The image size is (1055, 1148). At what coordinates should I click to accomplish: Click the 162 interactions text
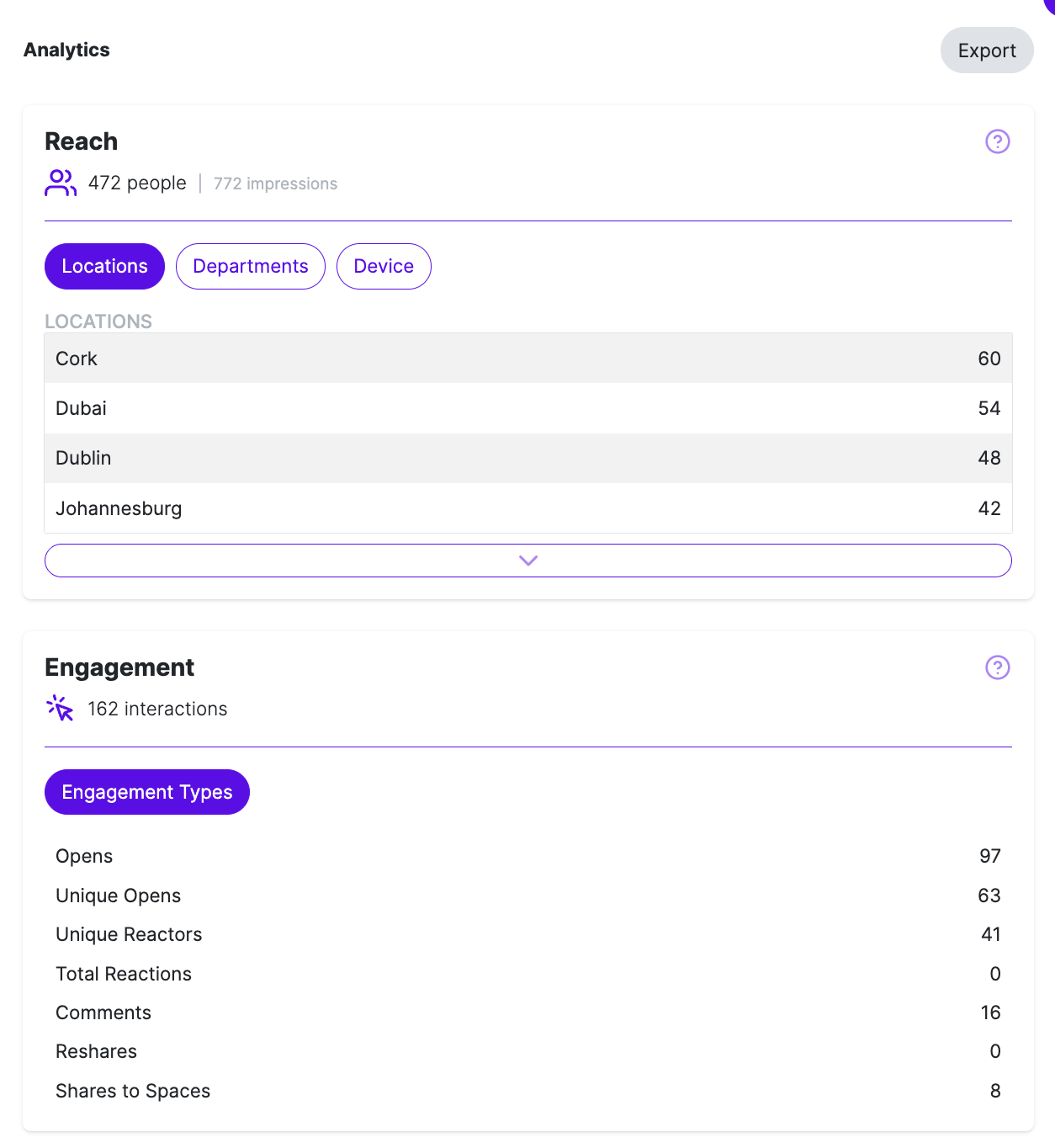pos(157,709)
